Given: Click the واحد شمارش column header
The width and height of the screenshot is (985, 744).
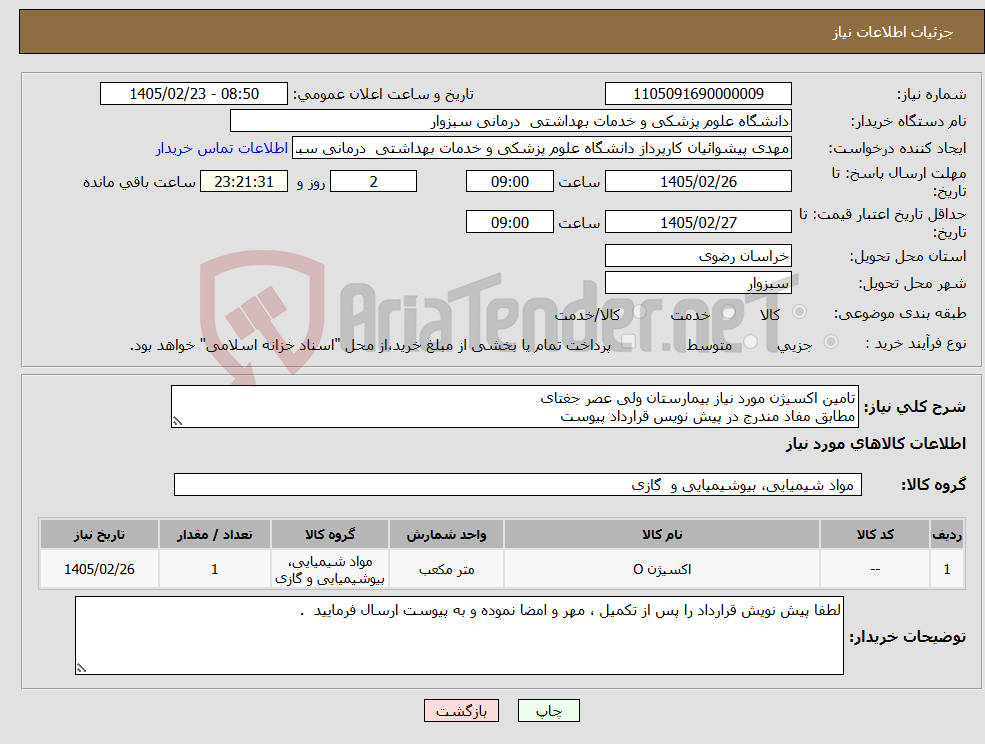Looking at the screenshot, I should coord(446,534).
